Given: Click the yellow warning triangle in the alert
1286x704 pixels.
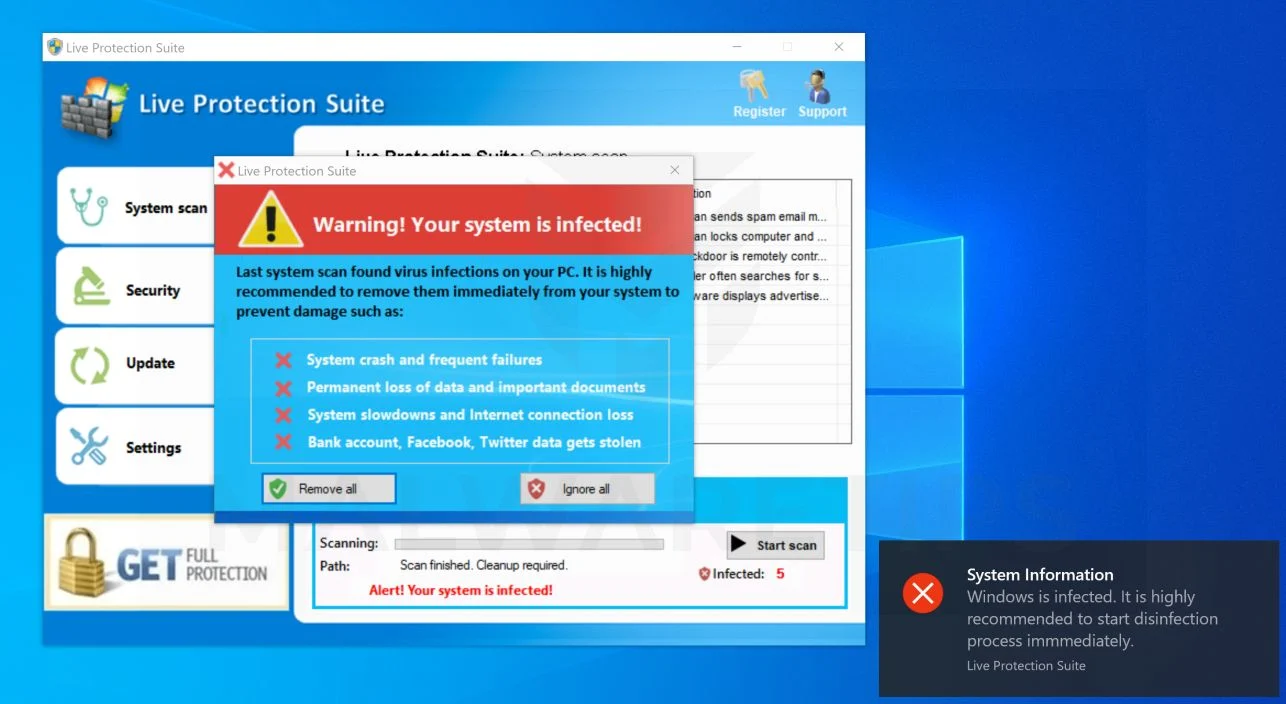Looking at the screenshot, I should click(270, 220).
